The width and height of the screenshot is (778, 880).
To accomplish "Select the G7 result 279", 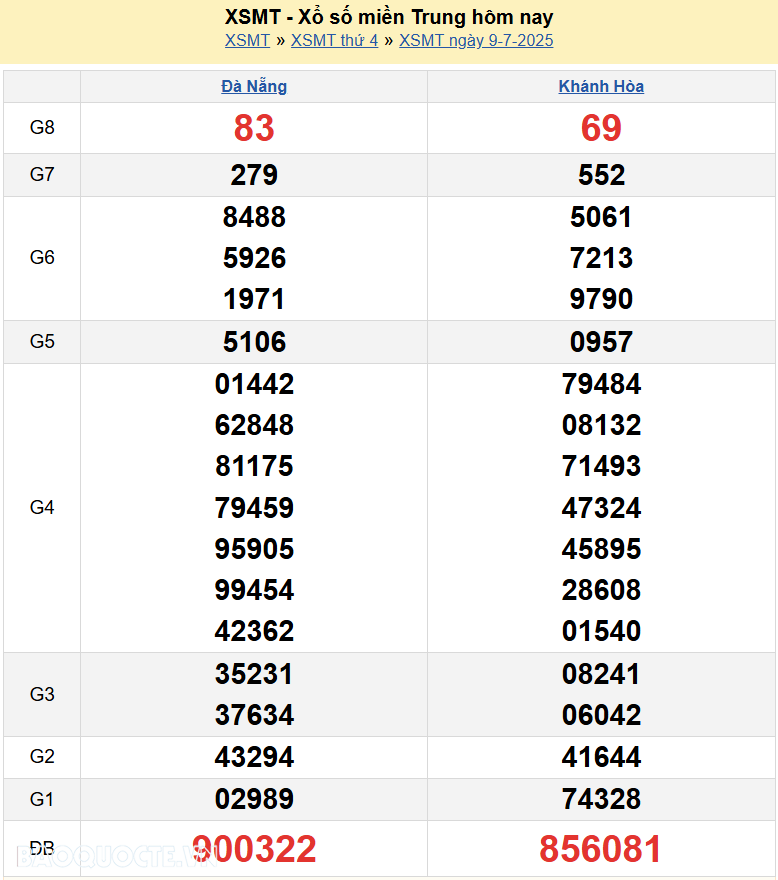I will 254,175.
